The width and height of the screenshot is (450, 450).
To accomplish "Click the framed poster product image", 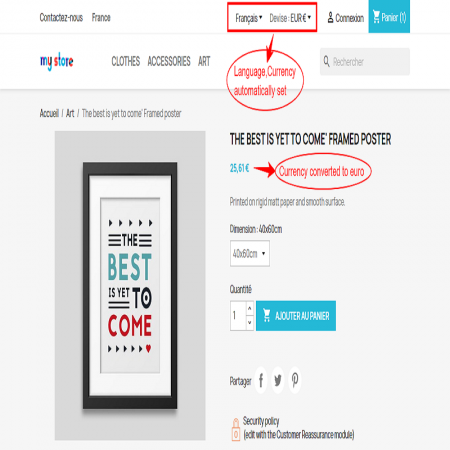I will pyautogui.click(x=130, y=285).
